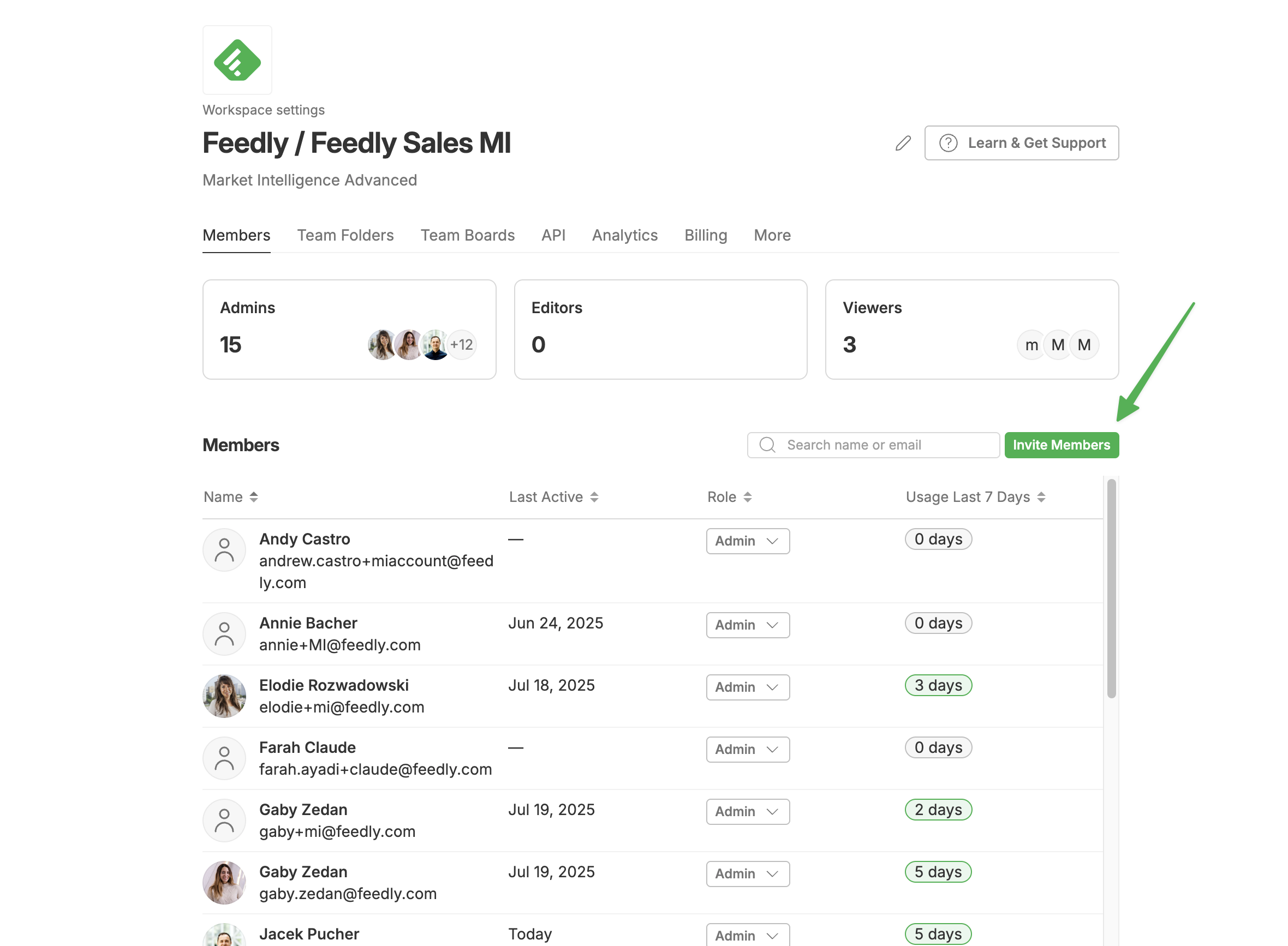Click the question mark help icon
The image size is (1288, 946).
pyautogui.click(x=948, y=143)
